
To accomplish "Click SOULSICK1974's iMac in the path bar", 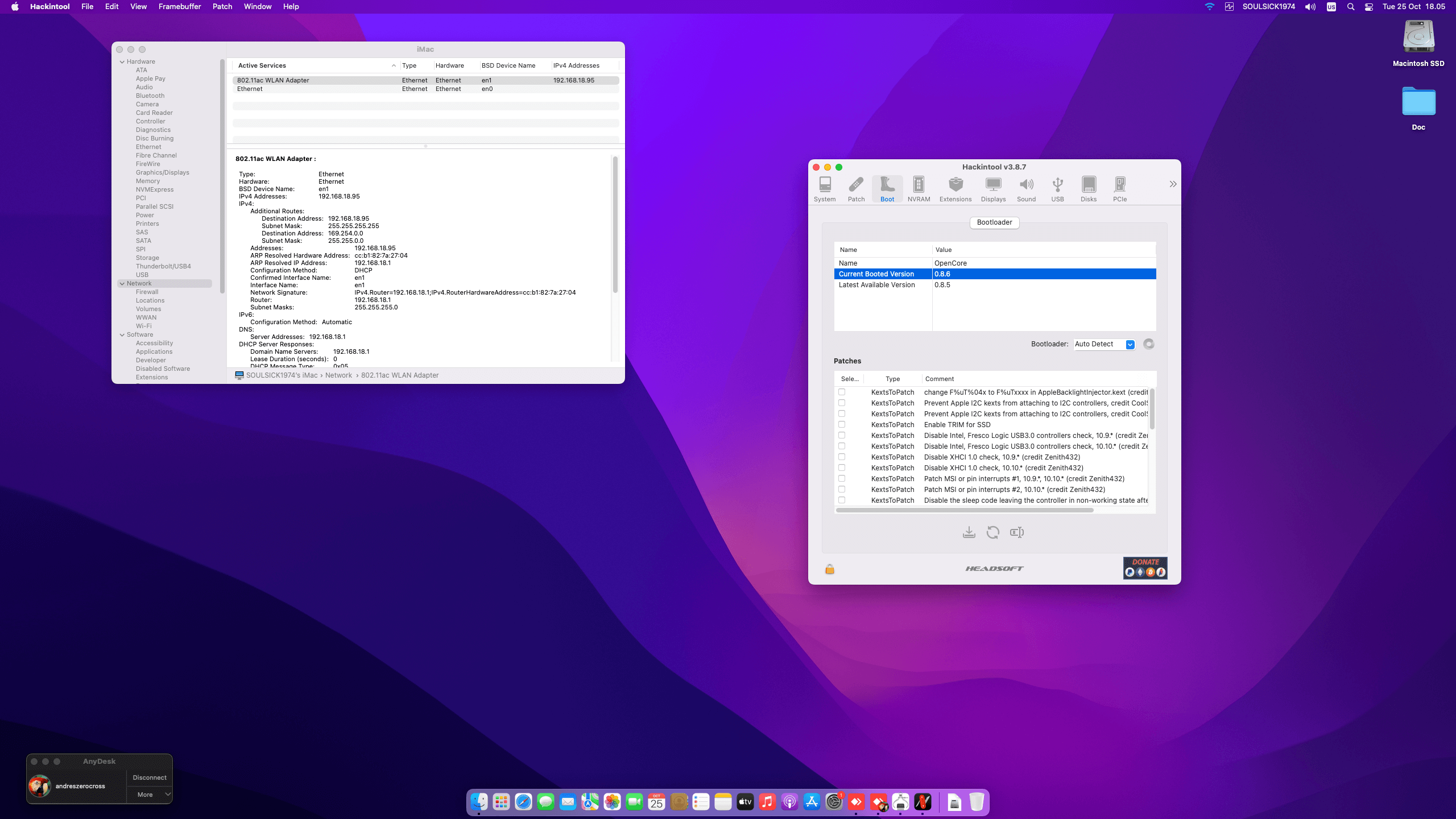I will click(282, 375).
